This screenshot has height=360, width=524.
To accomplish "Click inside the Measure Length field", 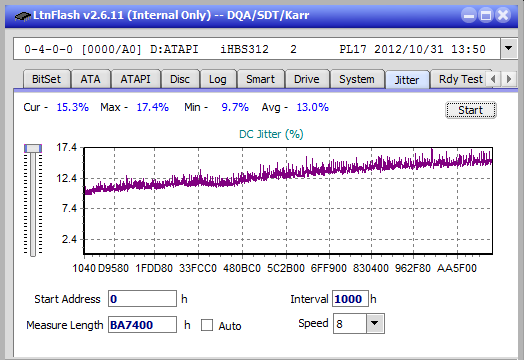I will pyautogui.click(x=142, y=325).
